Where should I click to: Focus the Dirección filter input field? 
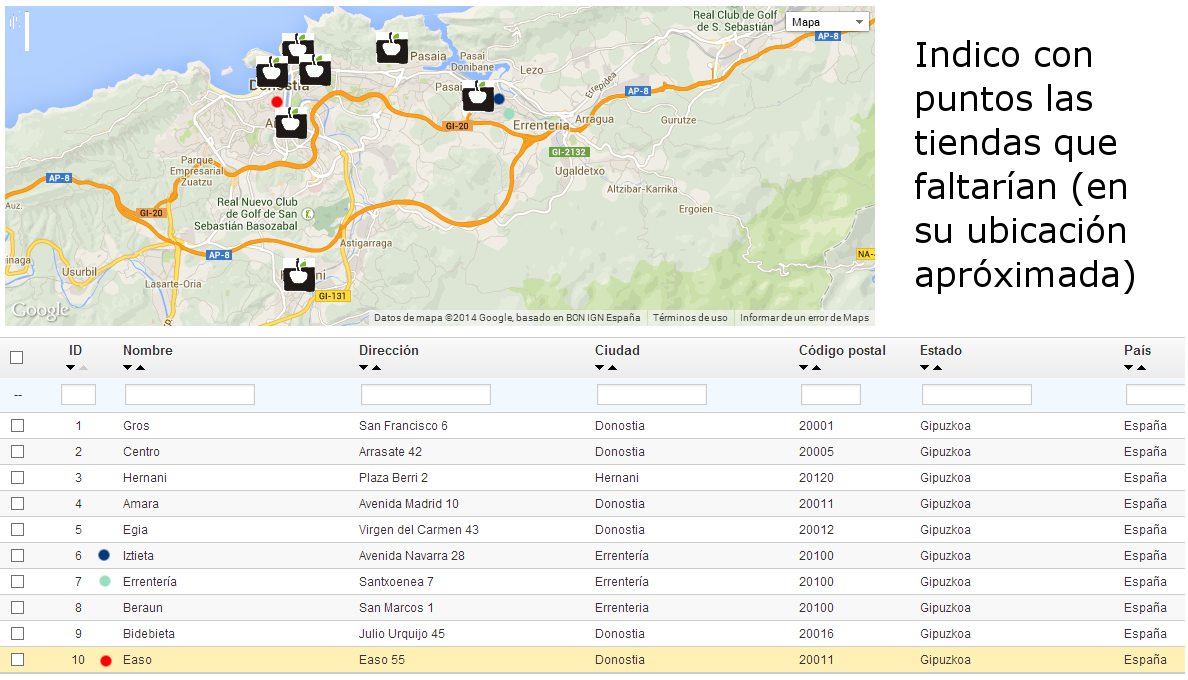[x=425, y=395]
